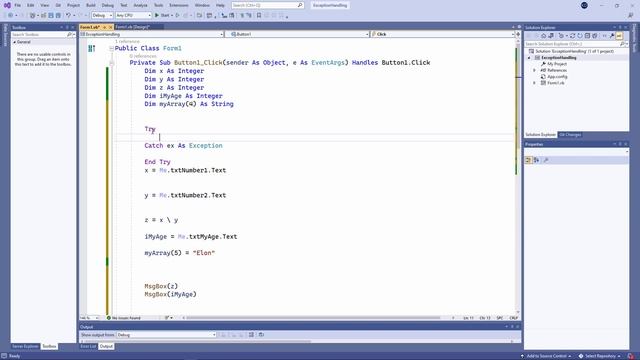
Task: Open the Debug menu
Action: 108,5
